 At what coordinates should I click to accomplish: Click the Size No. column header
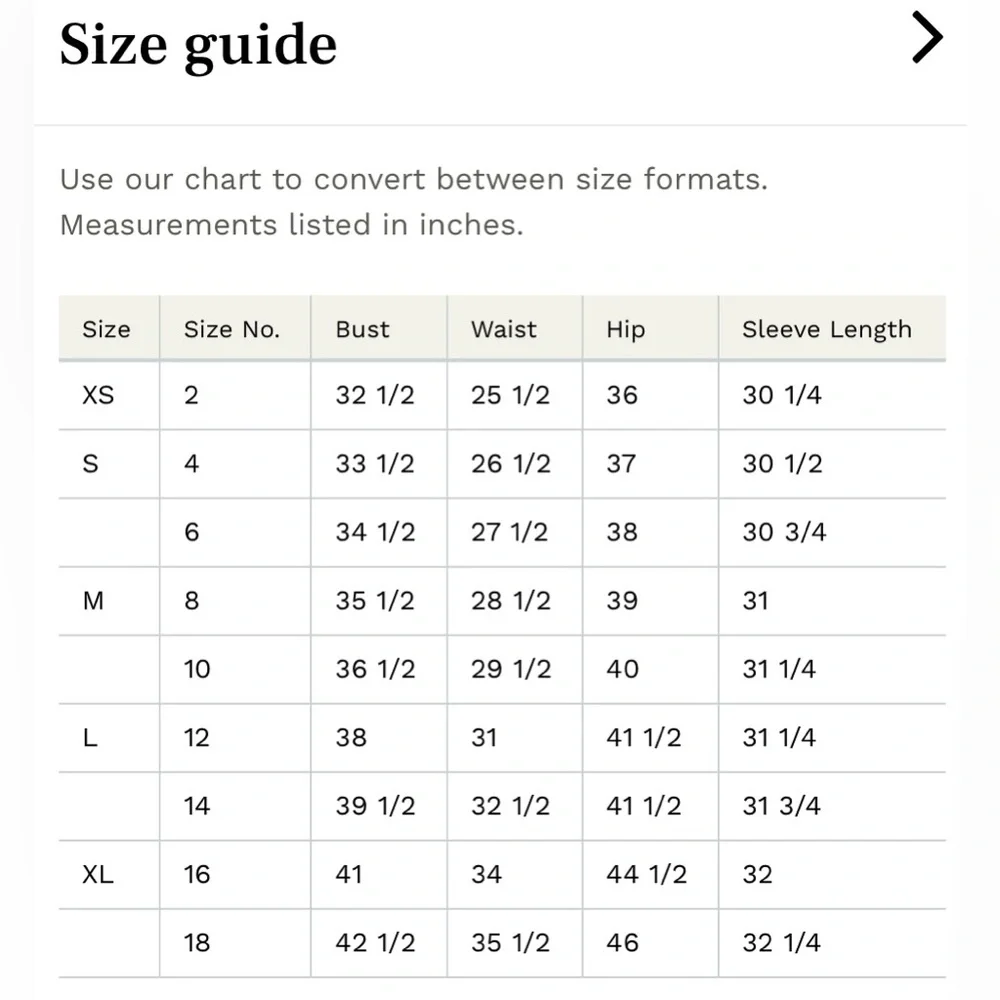232,330
